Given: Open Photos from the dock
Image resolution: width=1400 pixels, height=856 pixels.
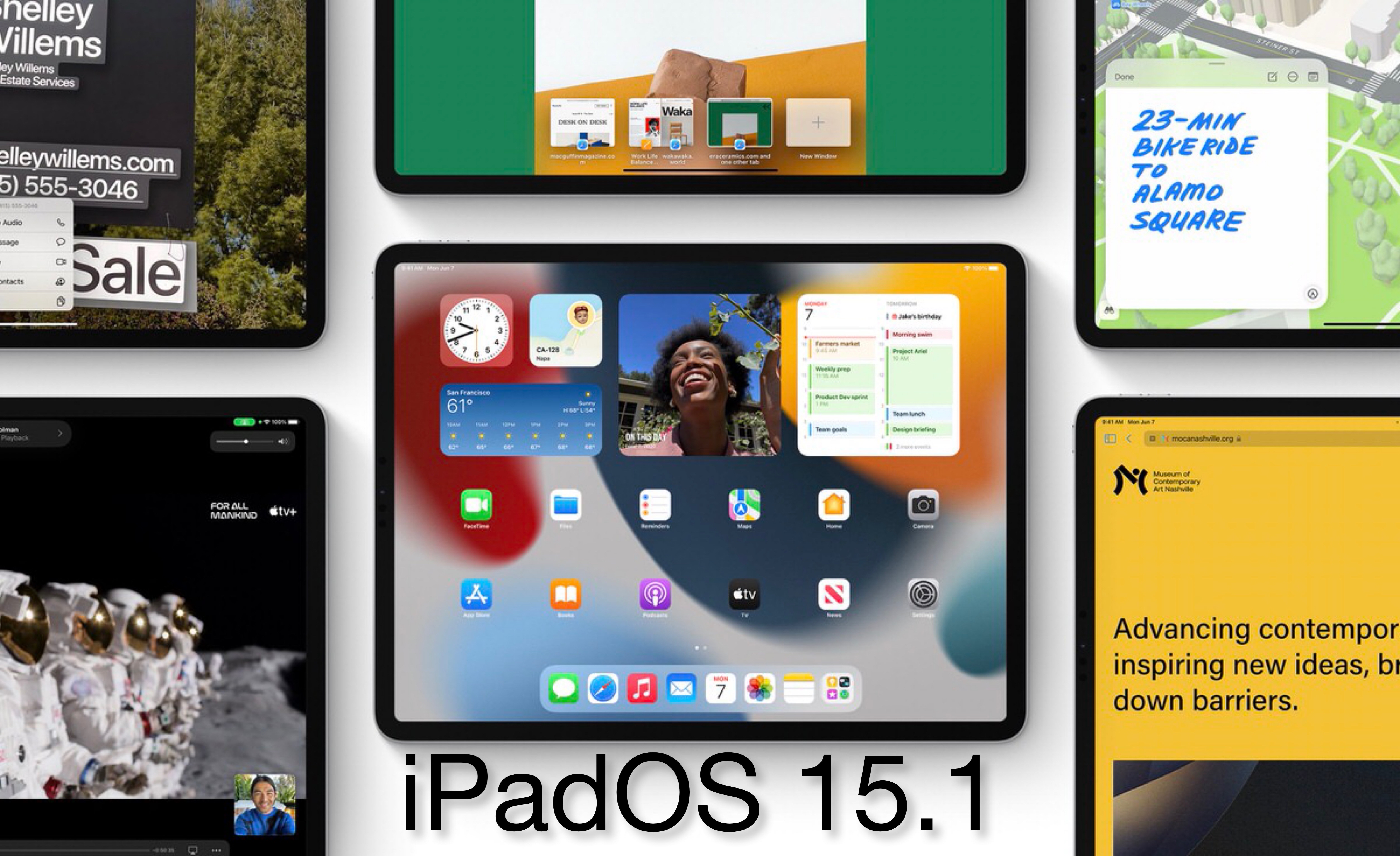Looking at the screenshot, I should click(x=760, y=689).
